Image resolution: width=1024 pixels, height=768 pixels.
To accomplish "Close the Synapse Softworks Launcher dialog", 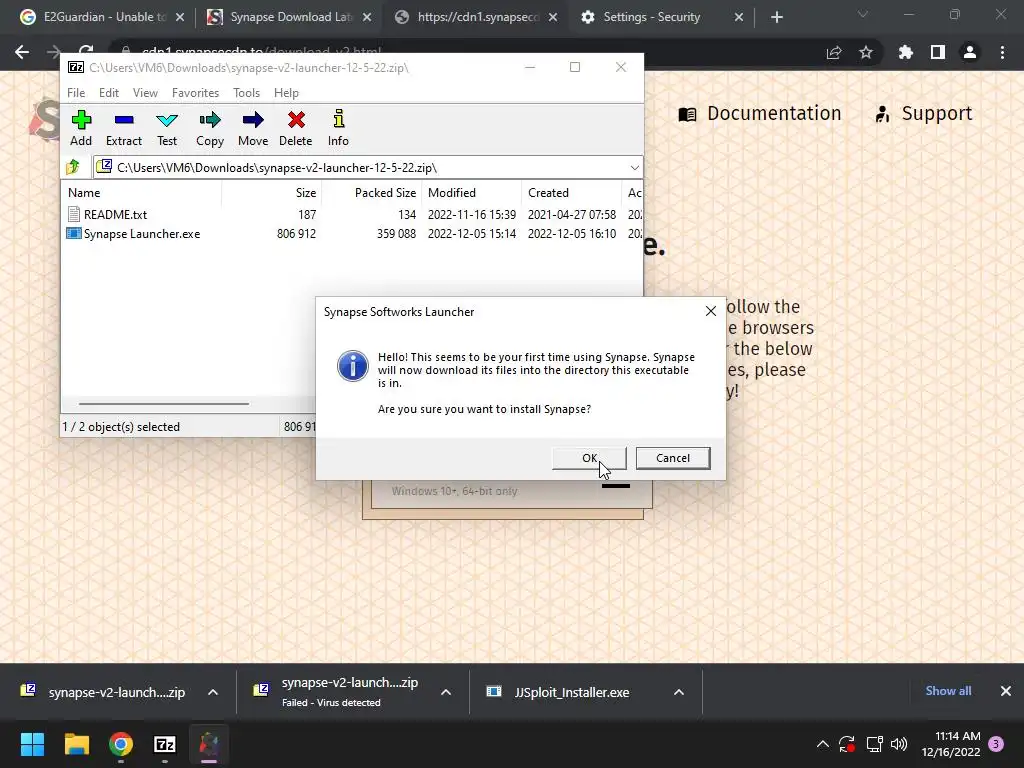I will point(711,312).
